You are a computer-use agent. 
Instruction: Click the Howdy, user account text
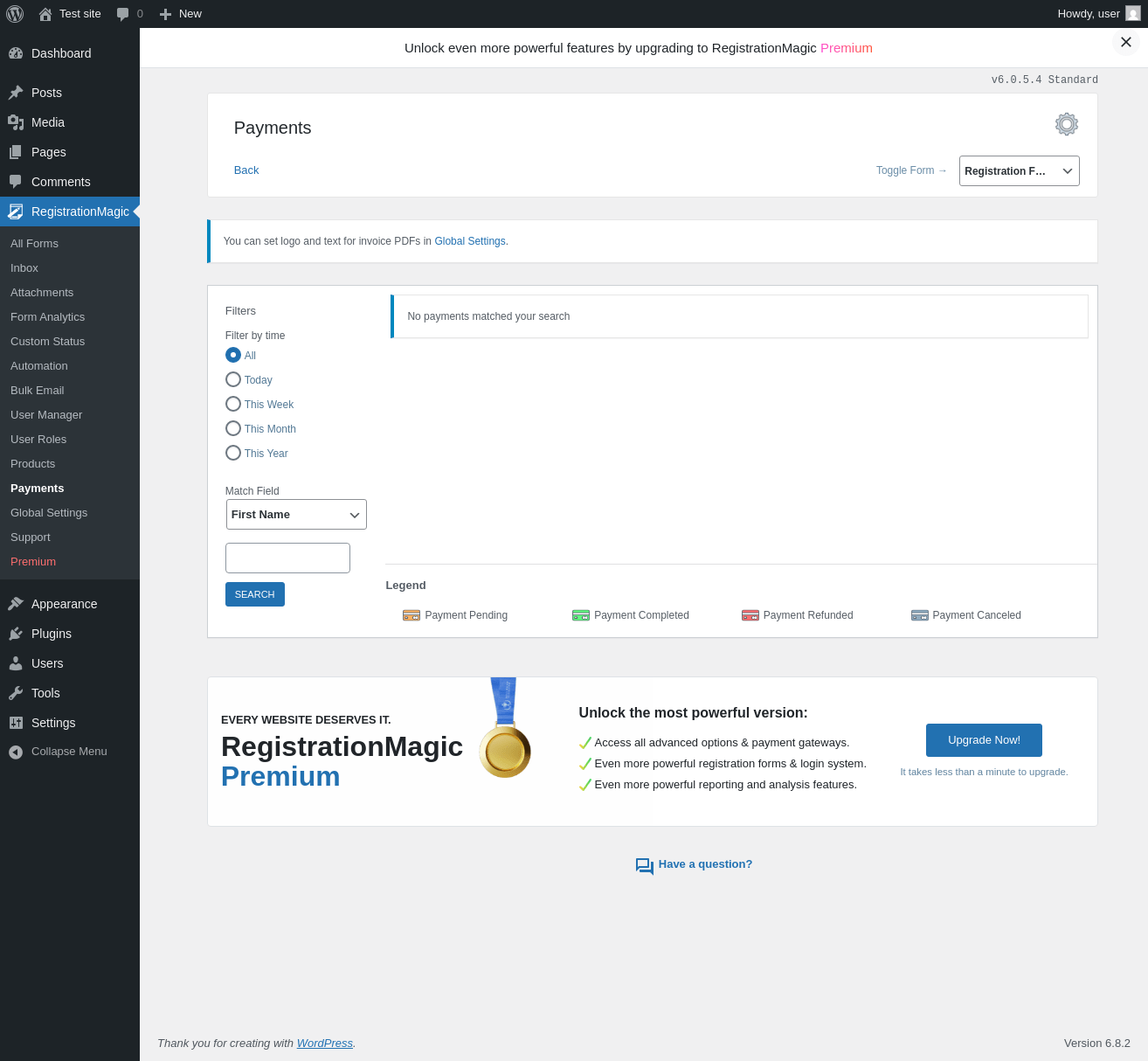pos(1089,14)
